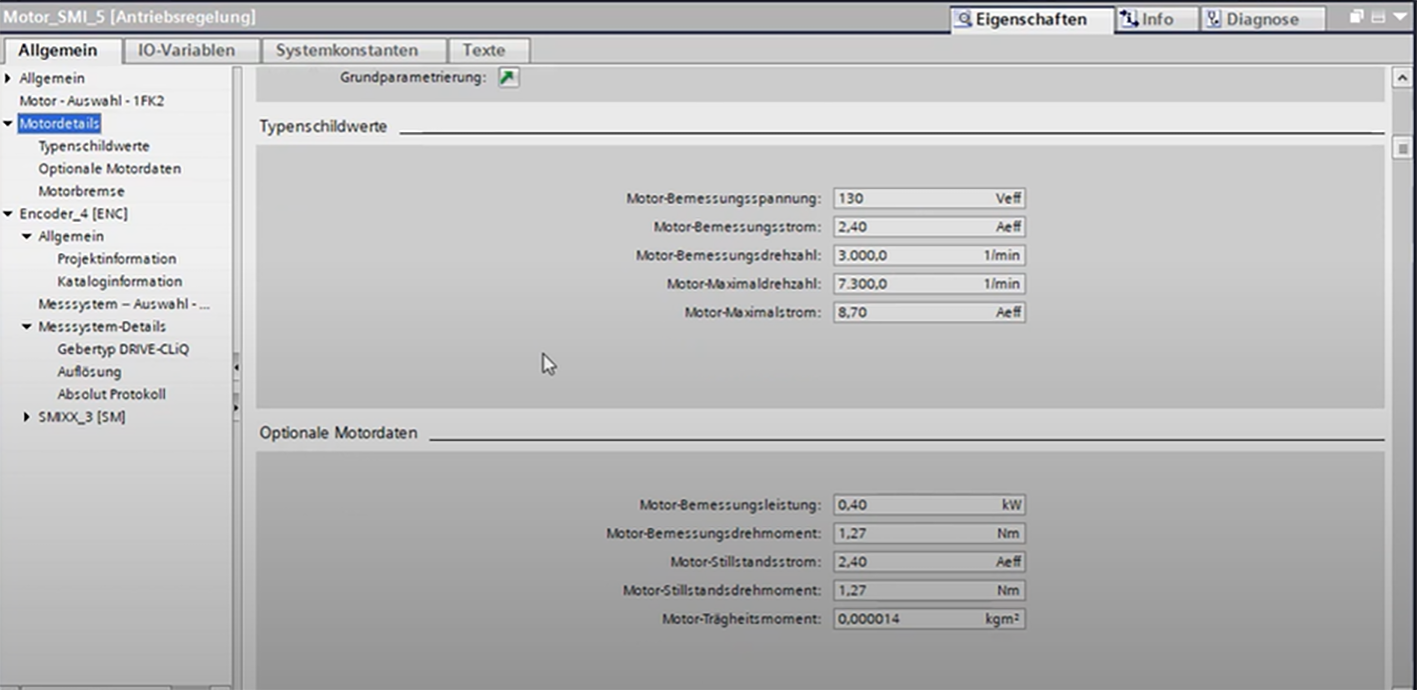
Task: Open Kataloginformation tree item
Action: 120,282
